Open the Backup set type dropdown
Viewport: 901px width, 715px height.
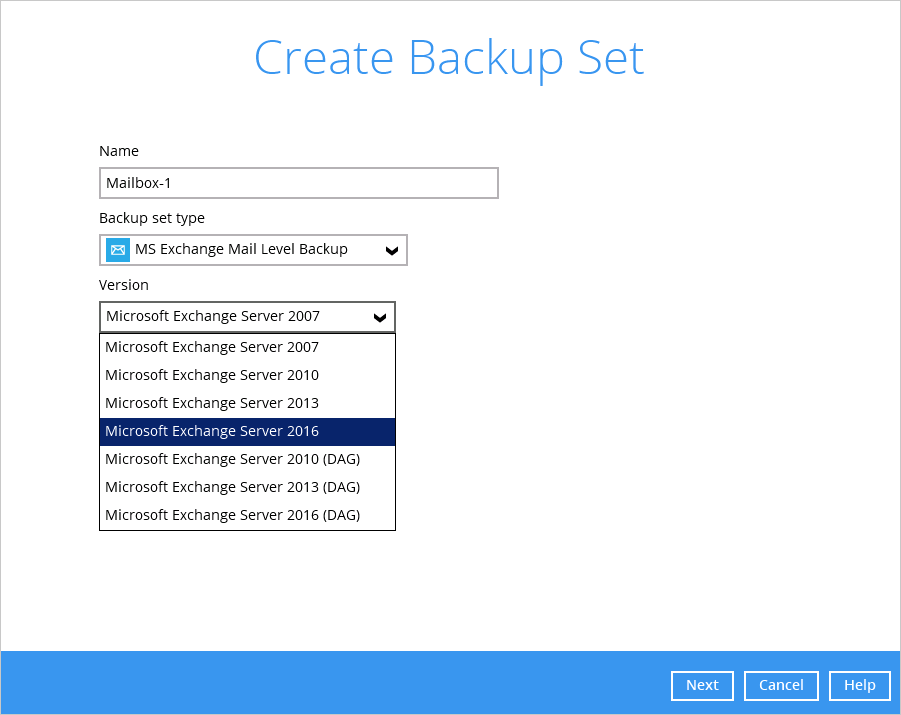[x=253, y=249]
